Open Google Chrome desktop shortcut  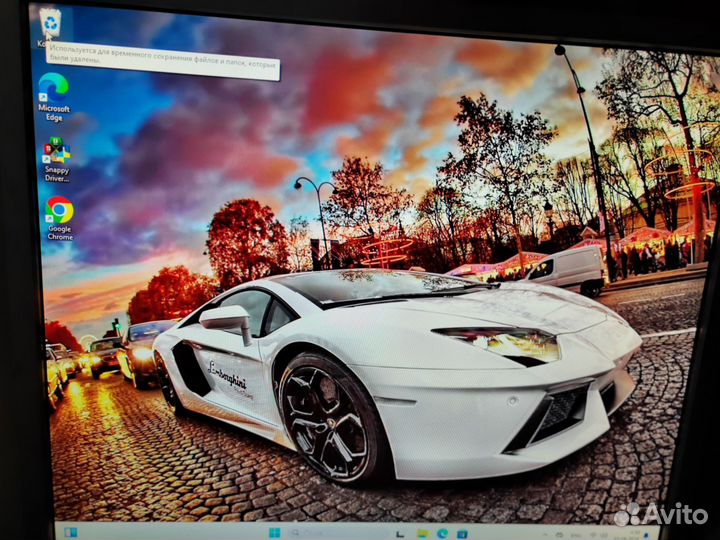click(x=60, y=219)
